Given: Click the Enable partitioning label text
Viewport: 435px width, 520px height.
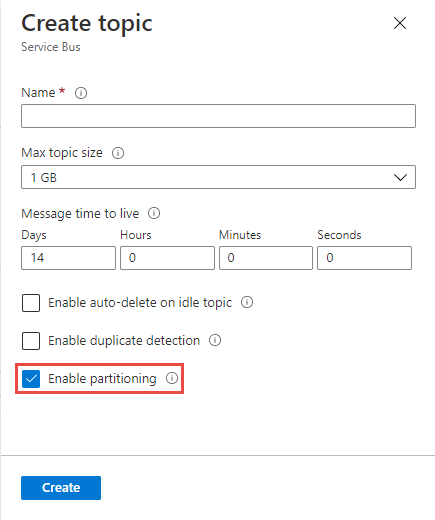Looking at the screenshot, I should pos(102,379).
